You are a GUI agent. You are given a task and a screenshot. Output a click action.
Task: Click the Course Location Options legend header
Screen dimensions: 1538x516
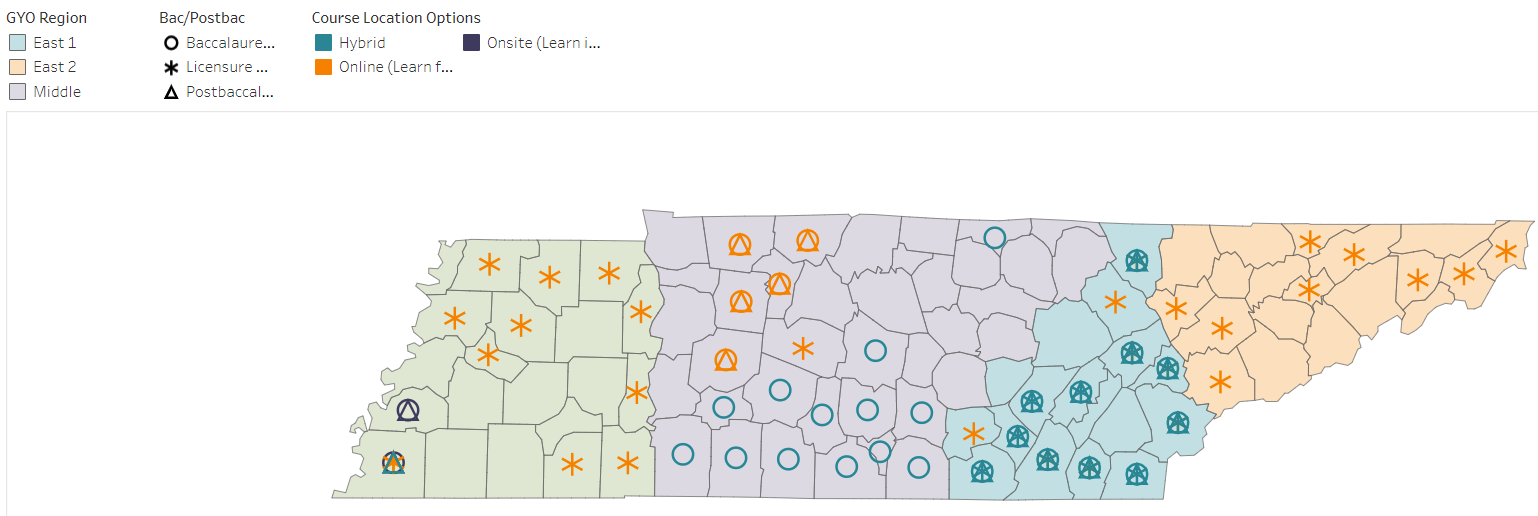[x=396, y=18]
